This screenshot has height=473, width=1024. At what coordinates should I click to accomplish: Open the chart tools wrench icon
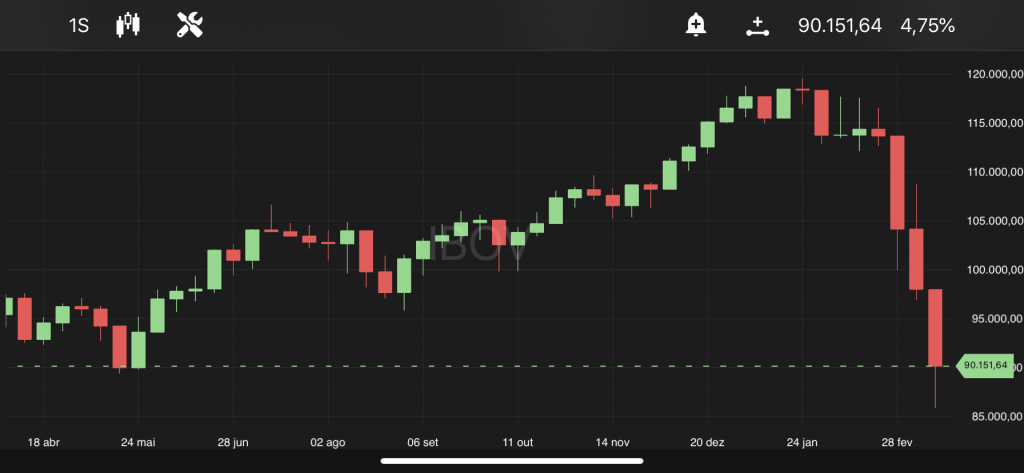tap(190, 25)
